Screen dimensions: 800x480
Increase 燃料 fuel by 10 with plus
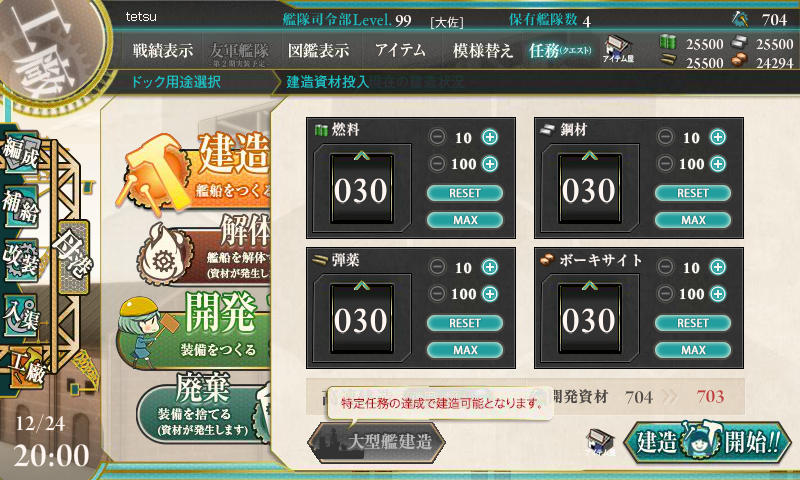click(x=490, y=137)
